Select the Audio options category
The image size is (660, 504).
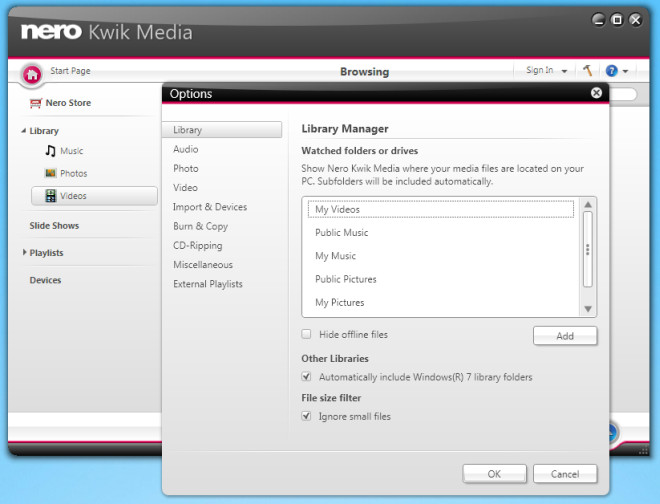click(x=186, y=149)
